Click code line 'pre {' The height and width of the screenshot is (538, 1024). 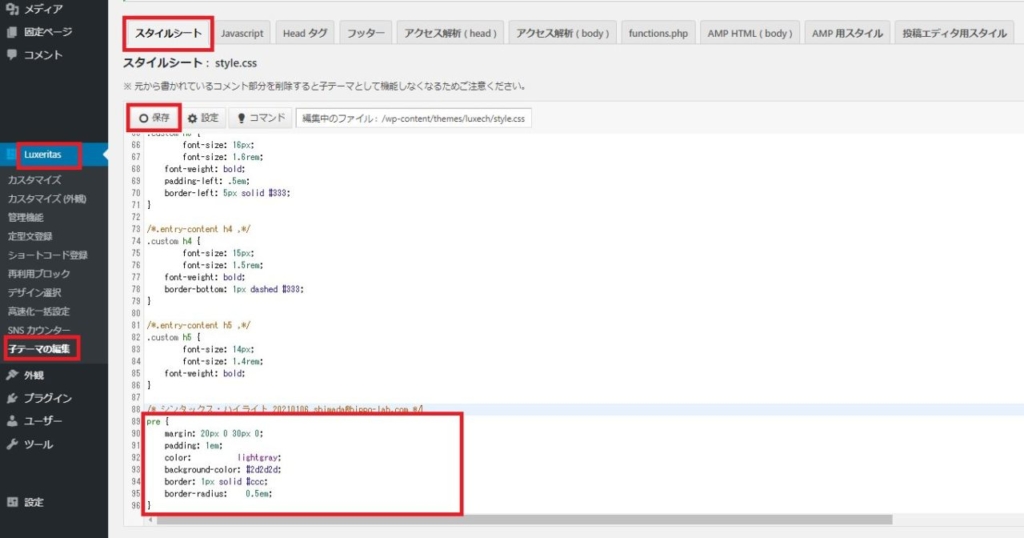157,422
